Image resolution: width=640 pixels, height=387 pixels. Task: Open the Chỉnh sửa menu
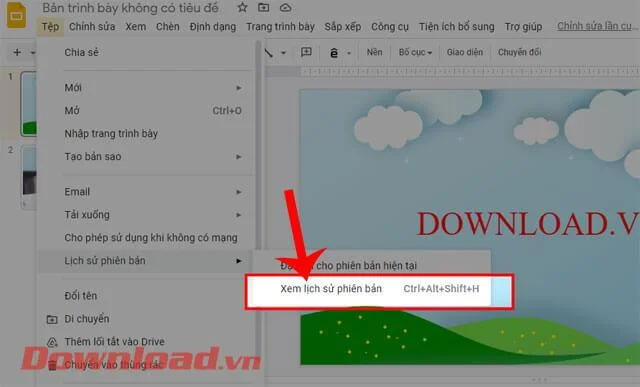point(92,27)
